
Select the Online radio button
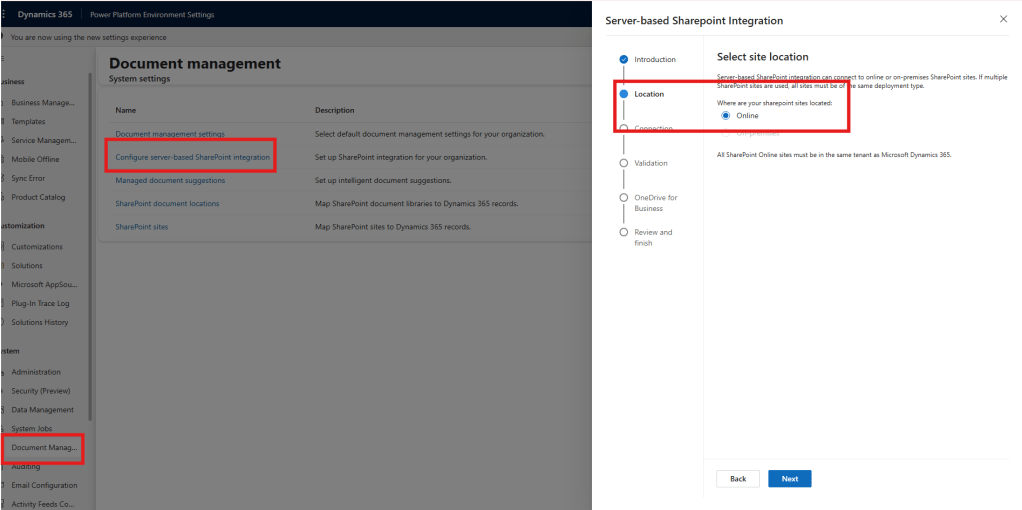pos(726,116)
